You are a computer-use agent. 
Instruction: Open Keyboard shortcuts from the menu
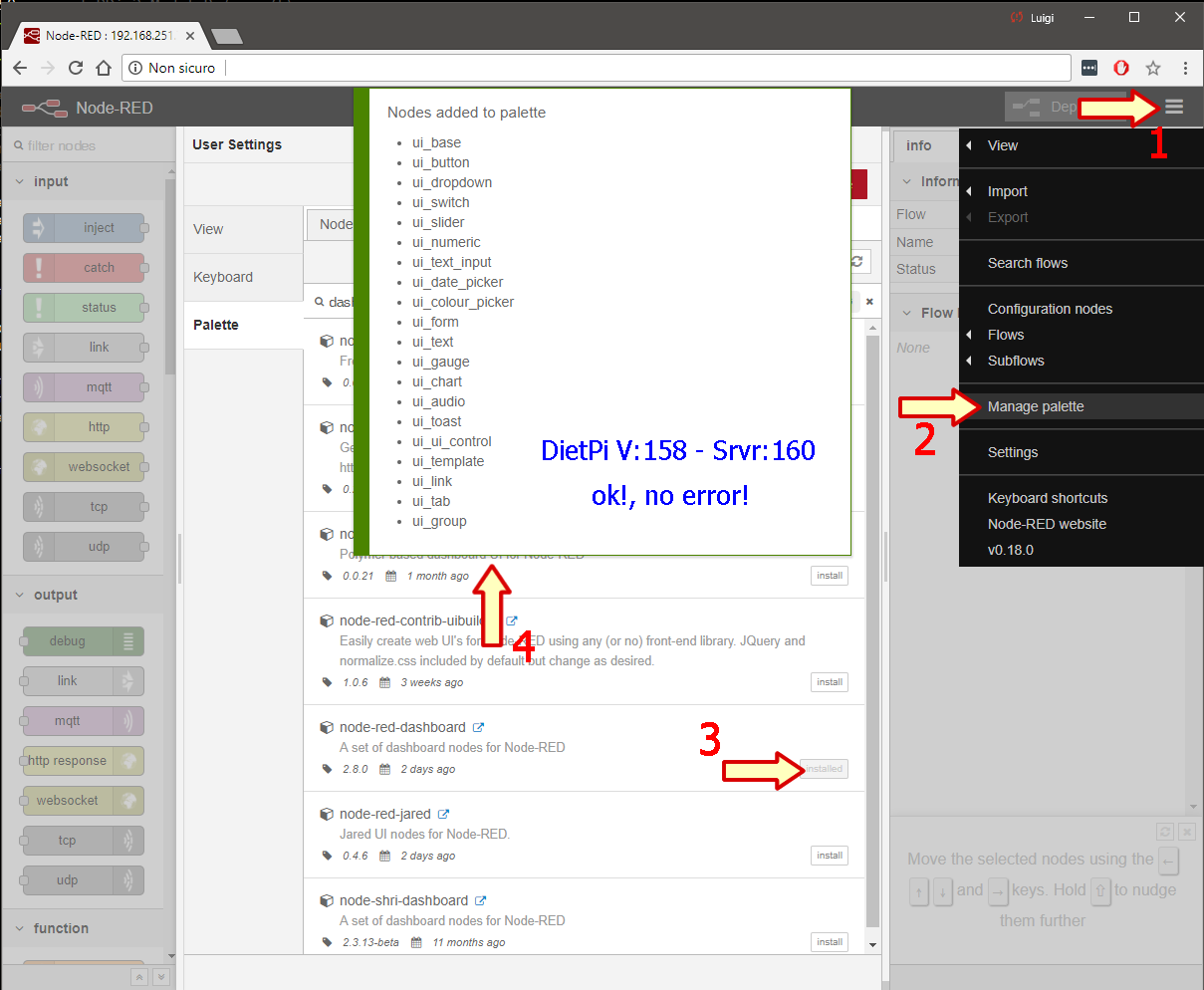pyautogui.click(x=1082, y=498)
